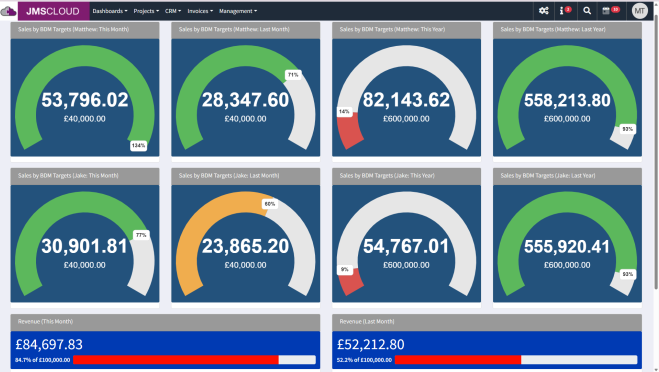Click the 54,767.01 sales value
Image resolution: width=659 pixels, height=372 pixels.
(406, 246)
